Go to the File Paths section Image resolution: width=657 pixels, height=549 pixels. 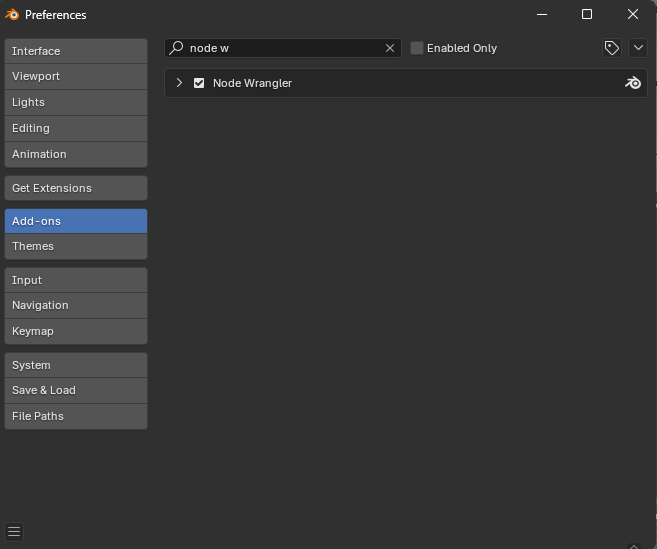click(76, 417)
